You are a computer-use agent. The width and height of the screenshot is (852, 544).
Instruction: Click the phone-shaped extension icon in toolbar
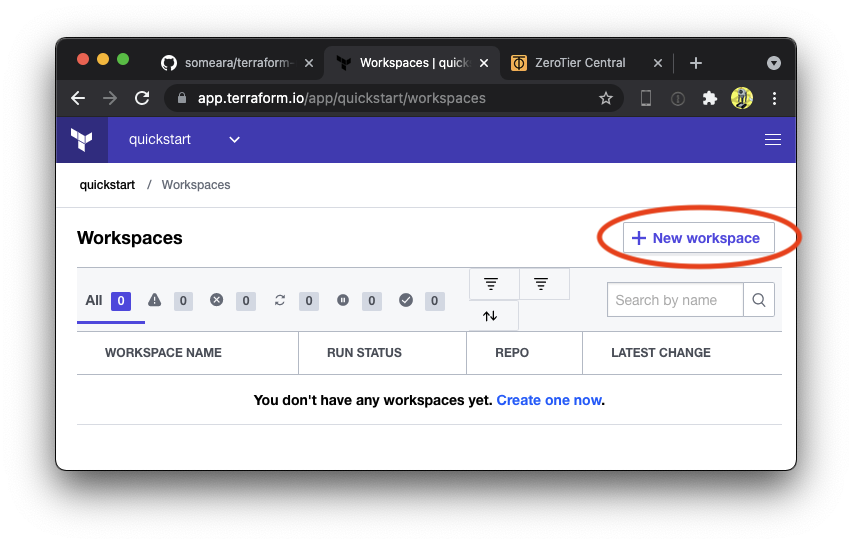pos(646,98)
